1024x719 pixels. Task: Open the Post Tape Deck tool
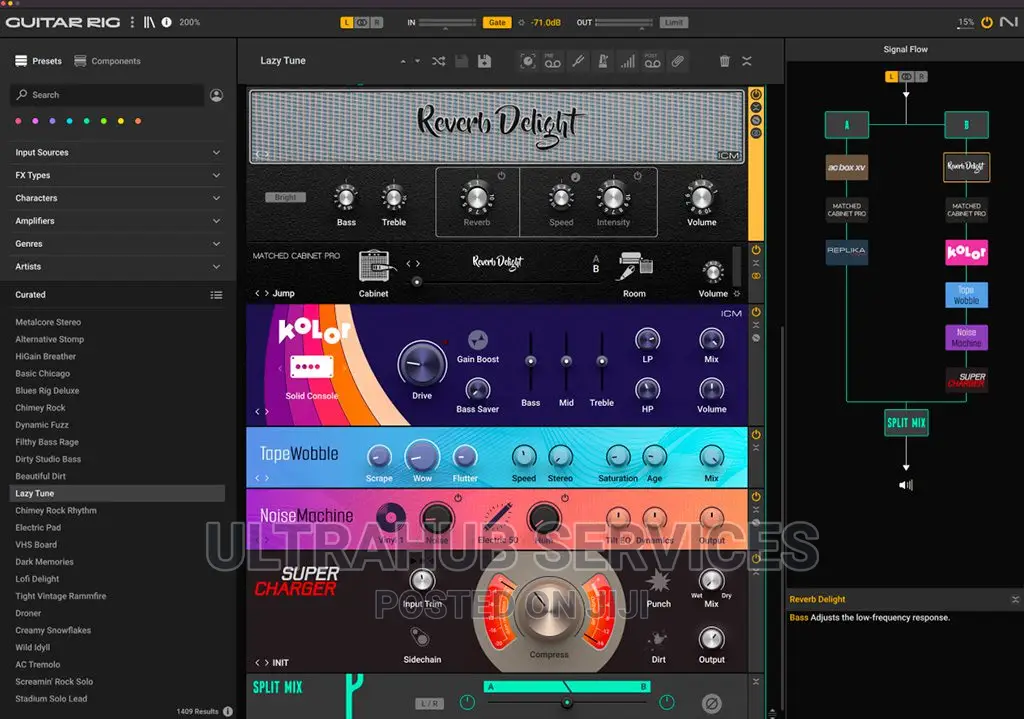point(652,61)
